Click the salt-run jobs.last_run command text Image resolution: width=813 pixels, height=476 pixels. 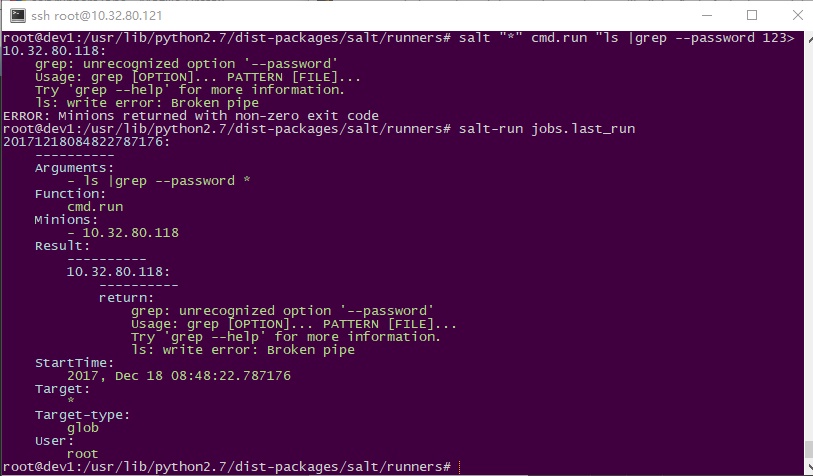(x=546, y=129)
